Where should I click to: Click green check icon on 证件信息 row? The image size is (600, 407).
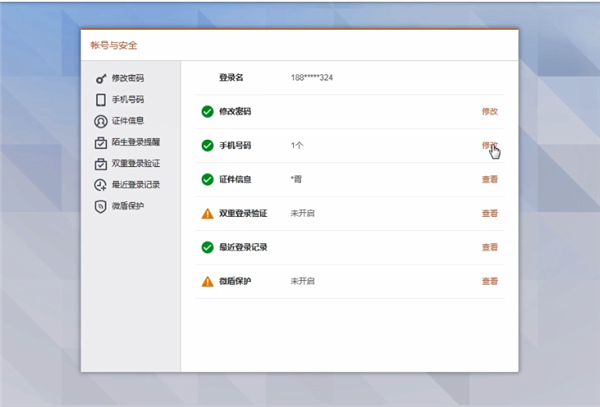coord(207,179)
